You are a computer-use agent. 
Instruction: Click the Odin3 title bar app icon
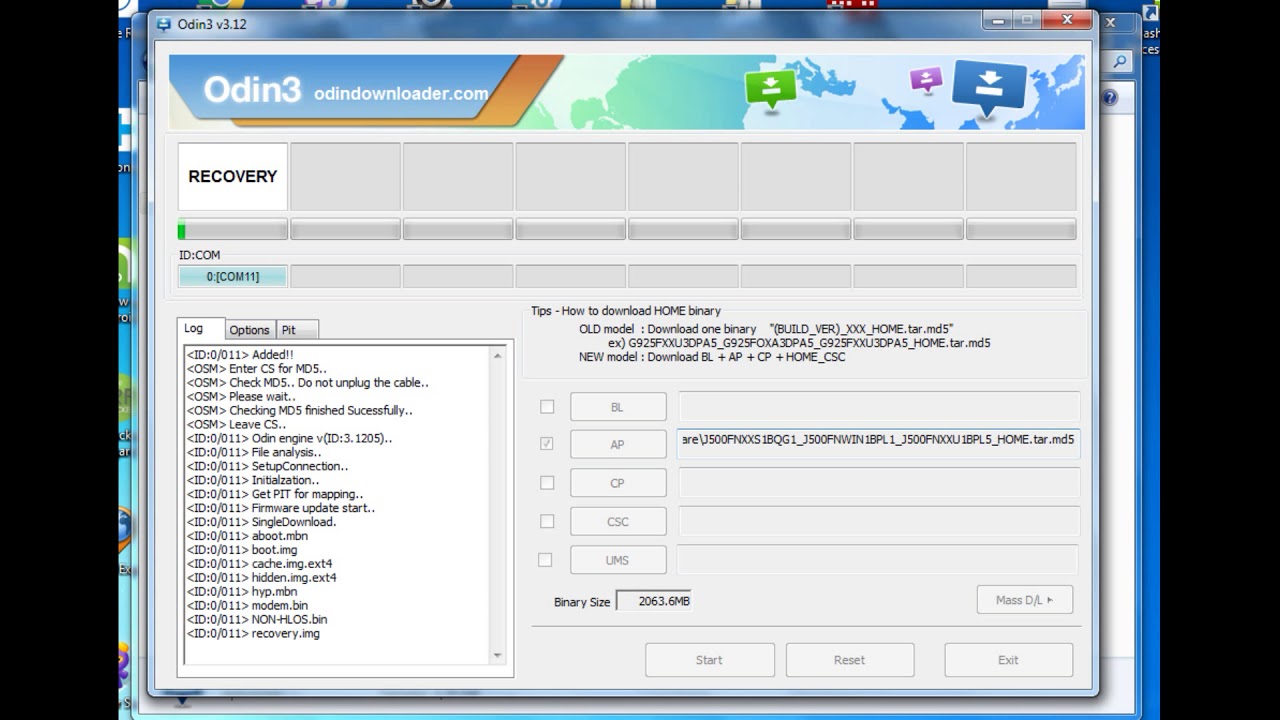point(164,24)
